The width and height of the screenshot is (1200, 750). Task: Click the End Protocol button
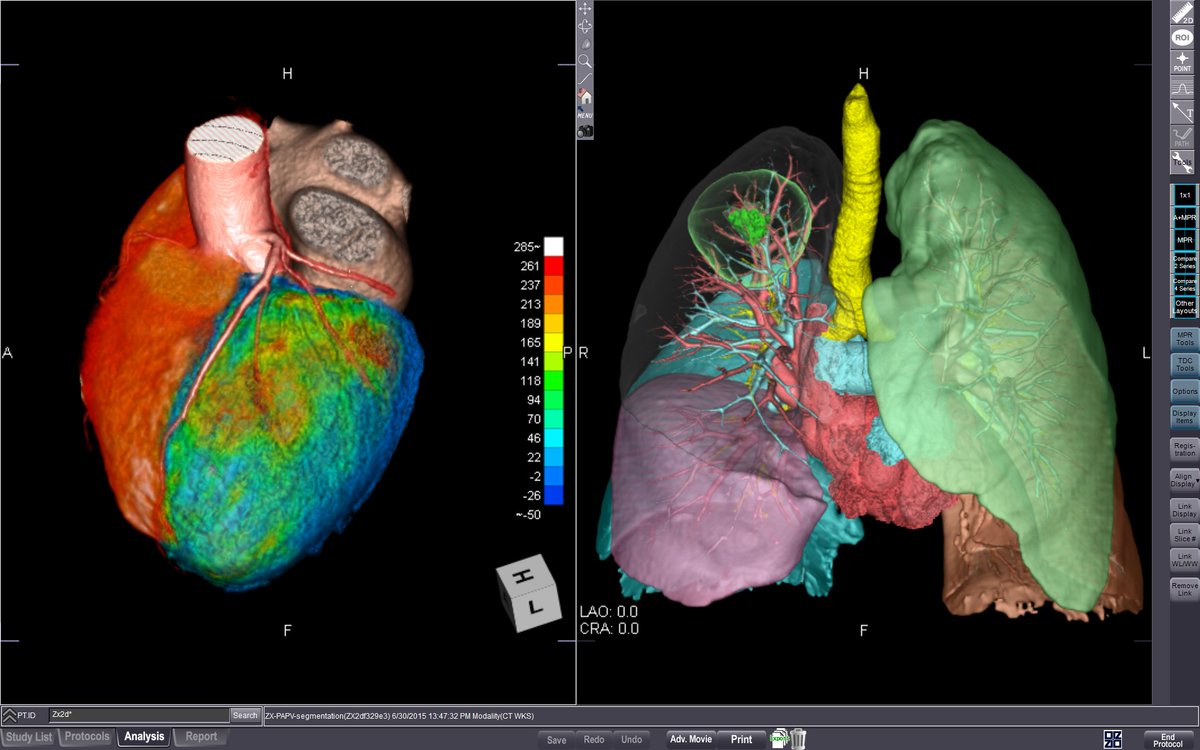pos(1168,740)
